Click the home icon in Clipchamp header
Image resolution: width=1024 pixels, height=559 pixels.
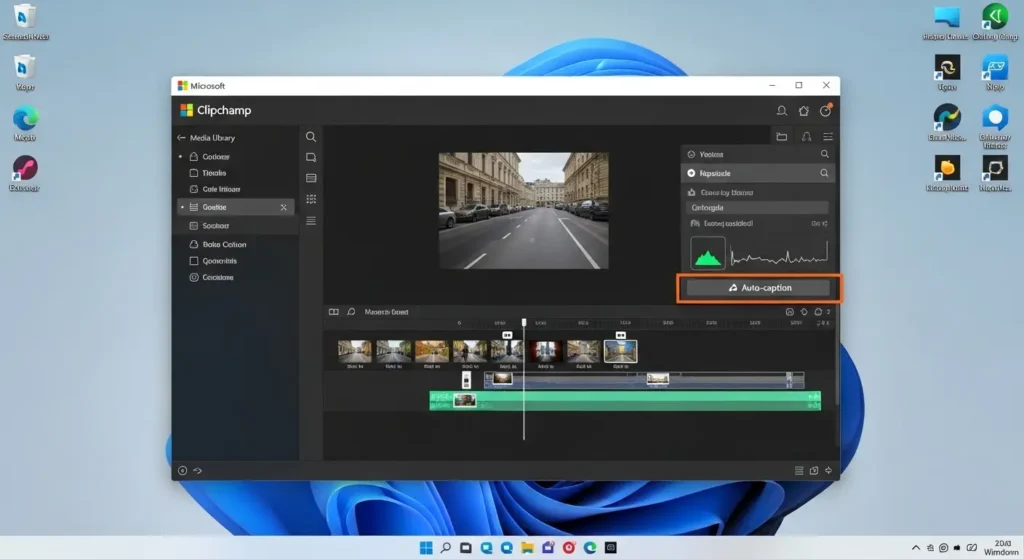803,111
